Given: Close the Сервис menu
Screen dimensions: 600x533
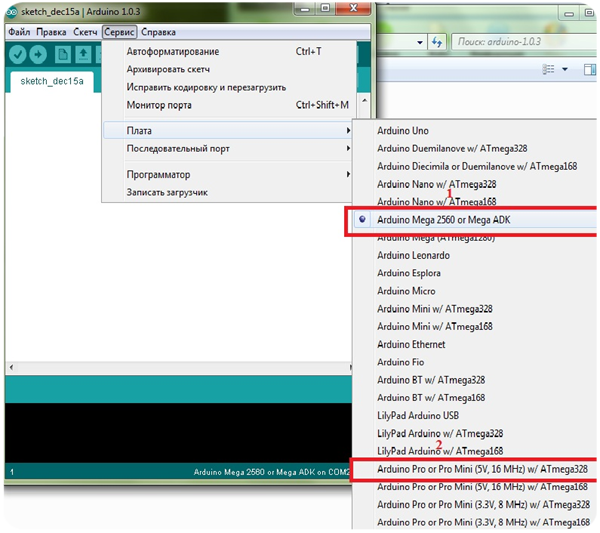Looking at the screenshot, I should coord(119,32).
